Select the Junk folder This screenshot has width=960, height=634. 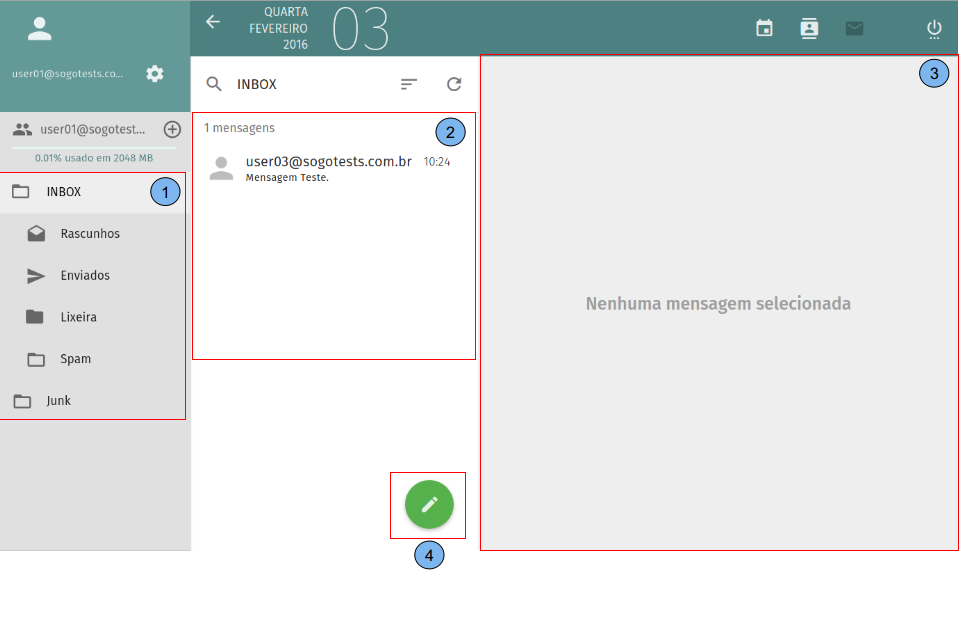click(x=58, y=401)
